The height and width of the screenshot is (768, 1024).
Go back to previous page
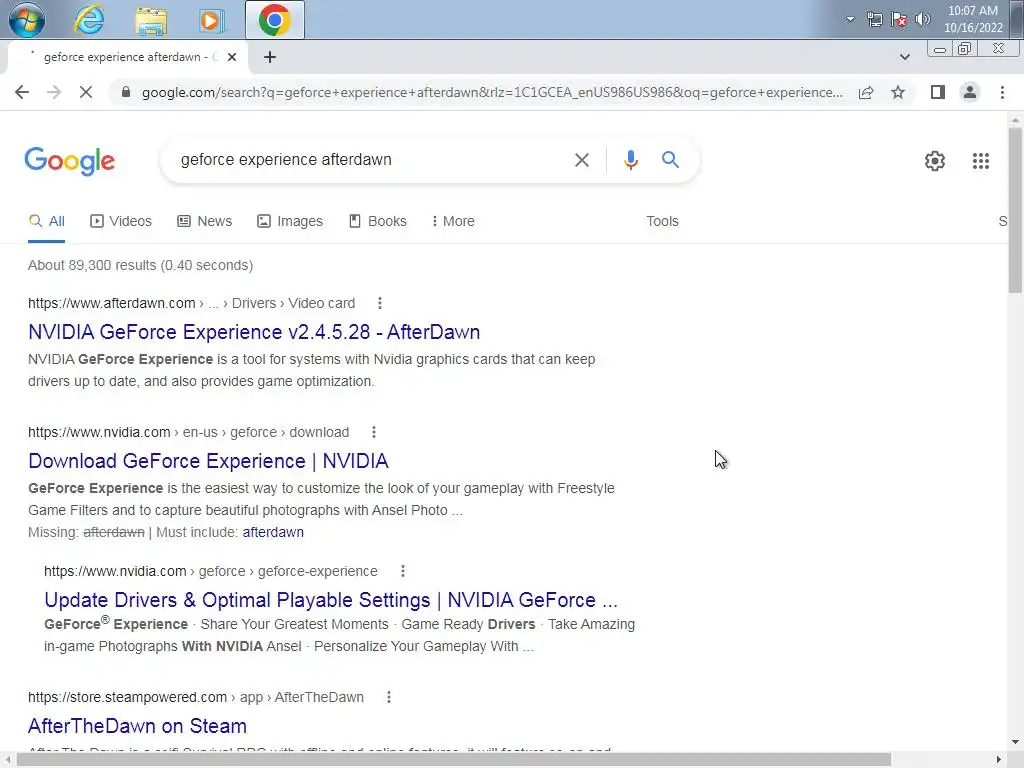coord(22,92)
